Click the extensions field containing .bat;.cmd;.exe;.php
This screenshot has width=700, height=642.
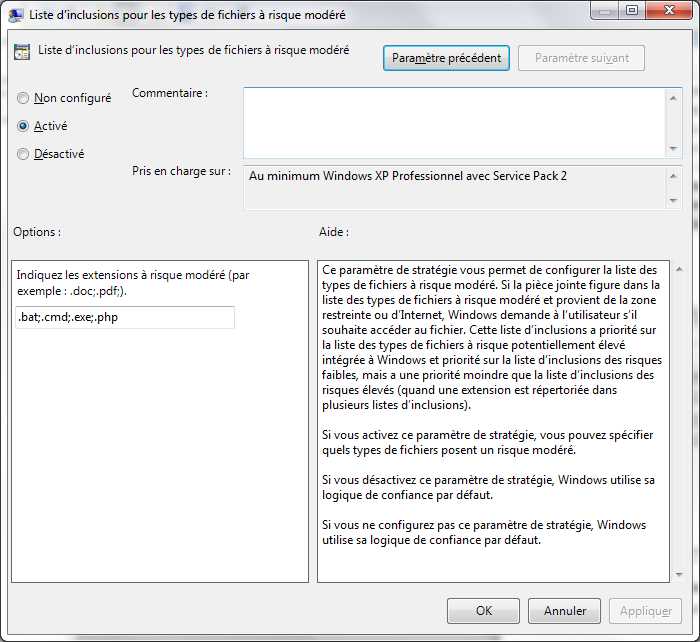click(x=125, y=317)
